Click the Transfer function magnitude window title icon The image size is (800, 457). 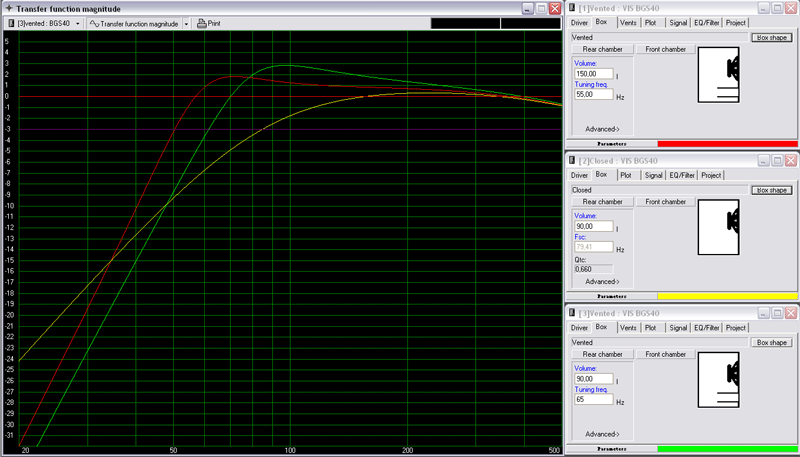pos(9,9)
